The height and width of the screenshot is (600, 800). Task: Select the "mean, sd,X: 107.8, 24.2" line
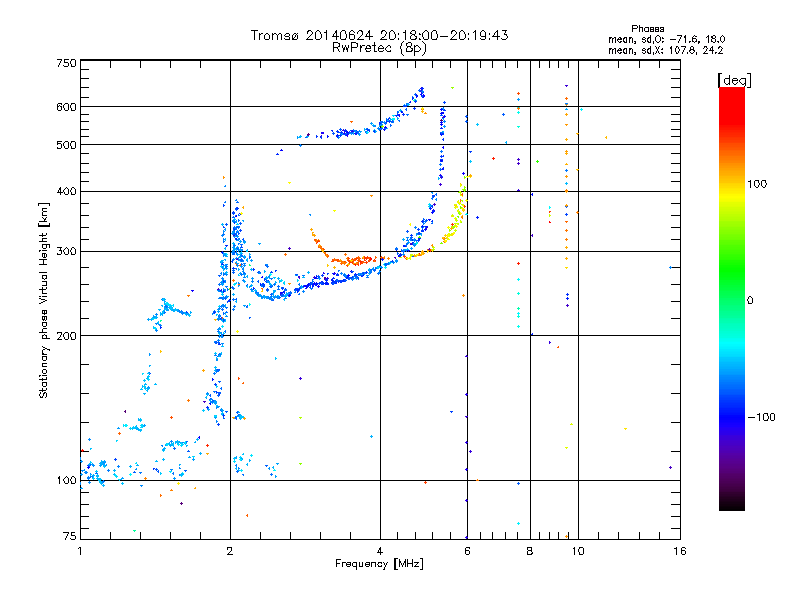(665, 50)
